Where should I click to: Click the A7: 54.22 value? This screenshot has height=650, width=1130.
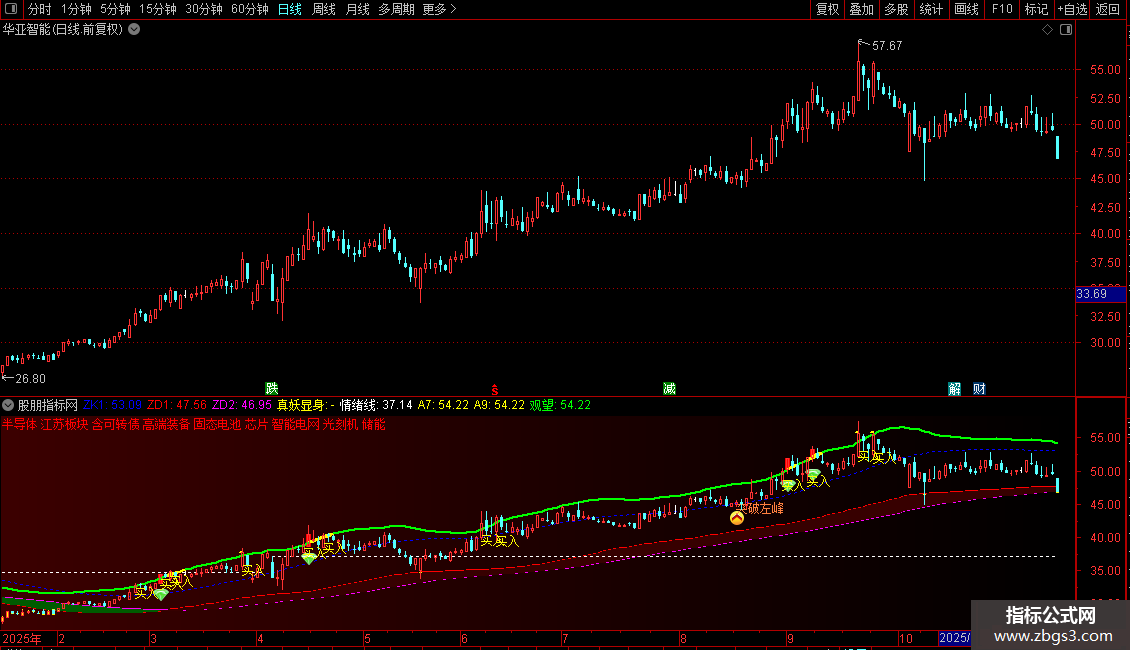point(443,405)
